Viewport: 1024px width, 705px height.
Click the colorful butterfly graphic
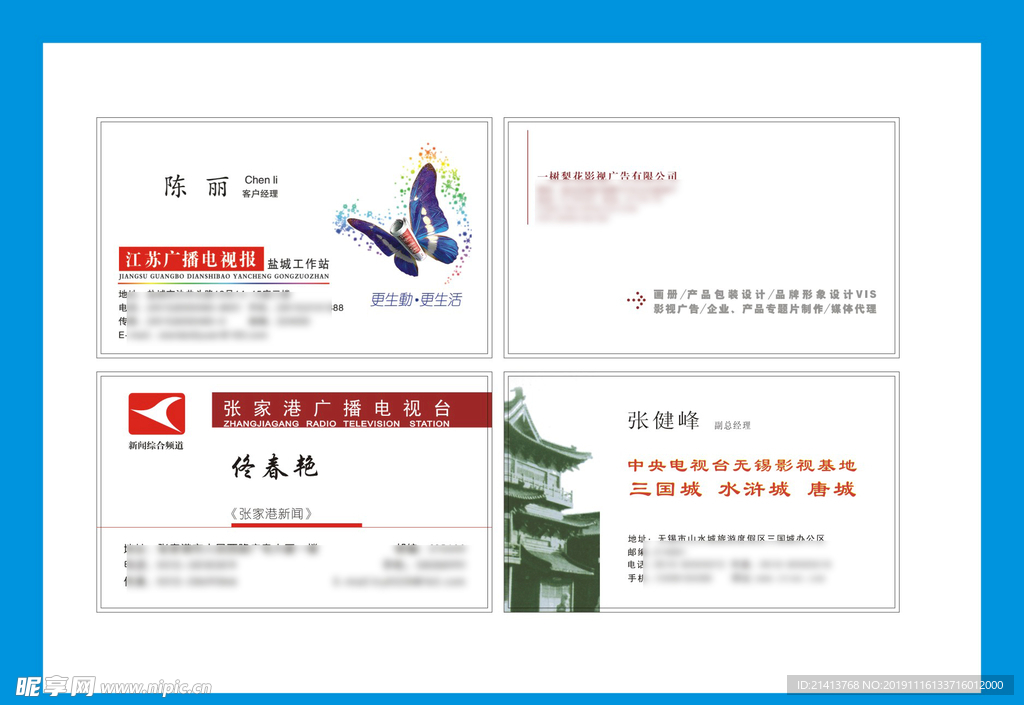click(x=407, y=220)
